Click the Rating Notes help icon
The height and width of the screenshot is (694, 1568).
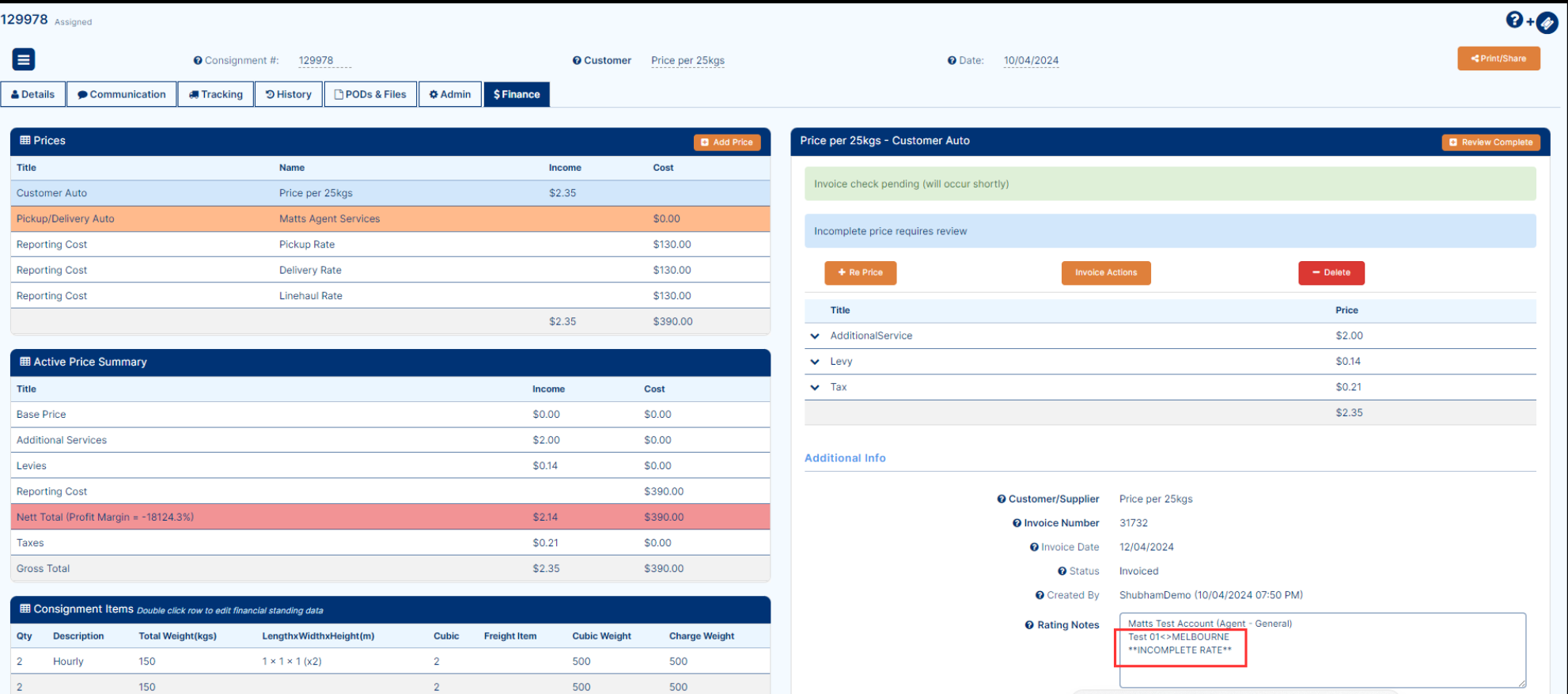1029,625
